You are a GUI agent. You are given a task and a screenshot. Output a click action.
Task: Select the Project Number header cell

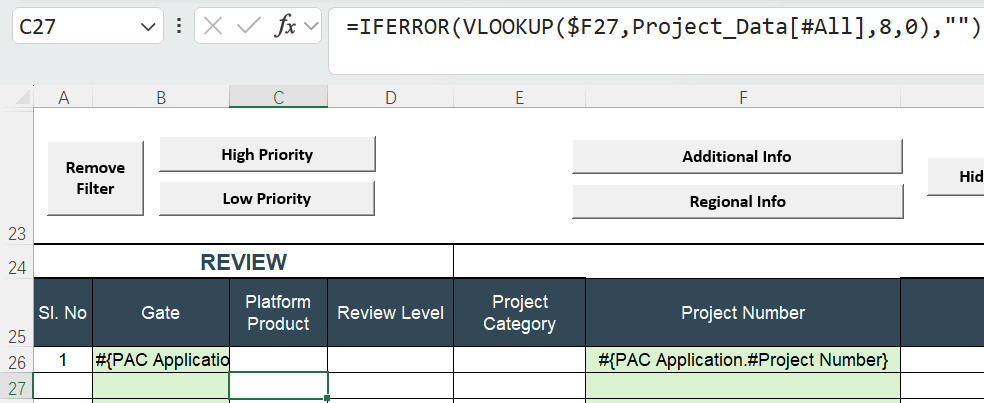coord(743,313)
